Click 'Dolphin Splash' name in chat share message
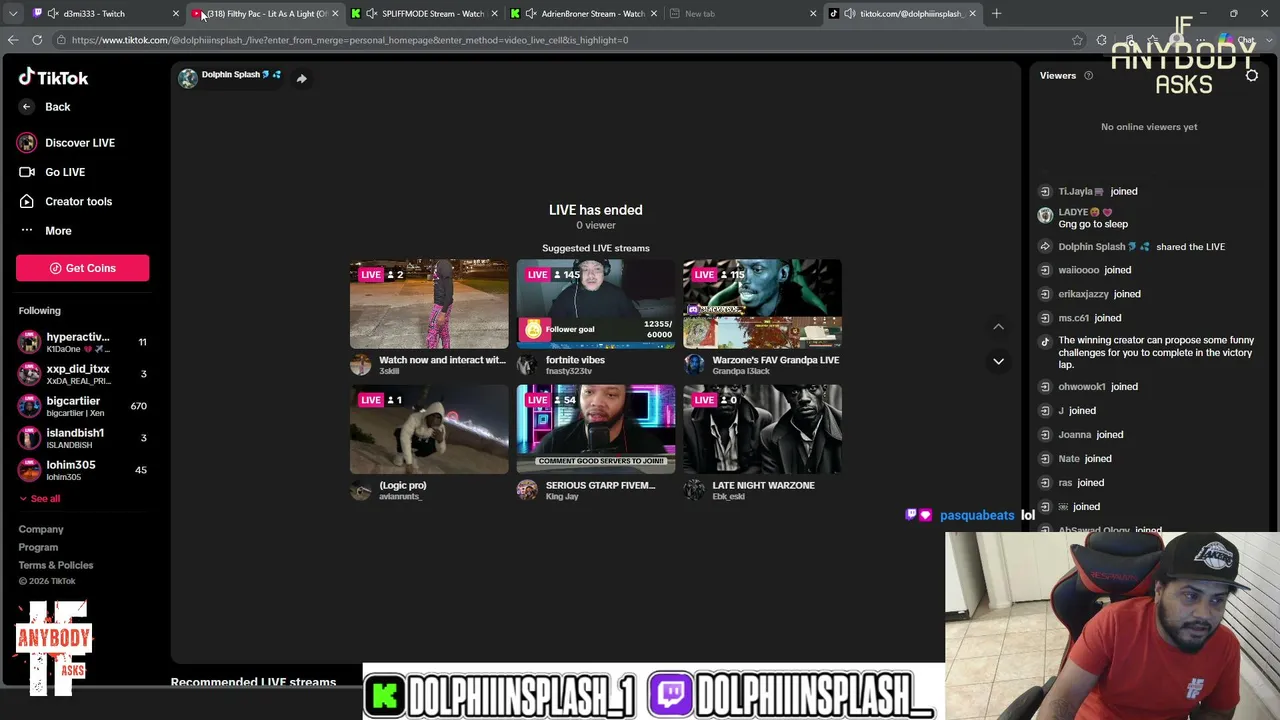This screenshot has height=720, width=1280. [1092, 247]
